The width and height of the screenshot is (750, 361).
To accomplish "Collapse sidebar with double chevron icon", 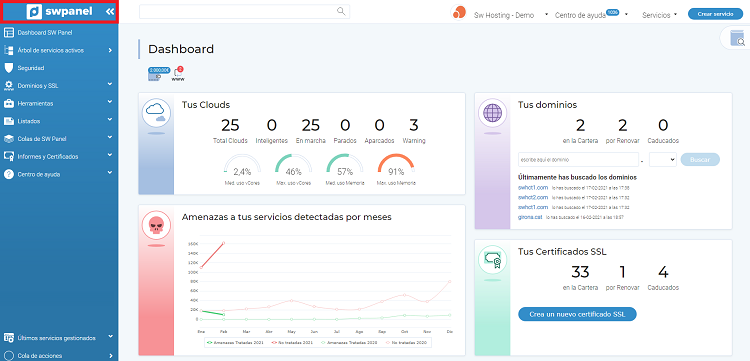I will 110,11.
